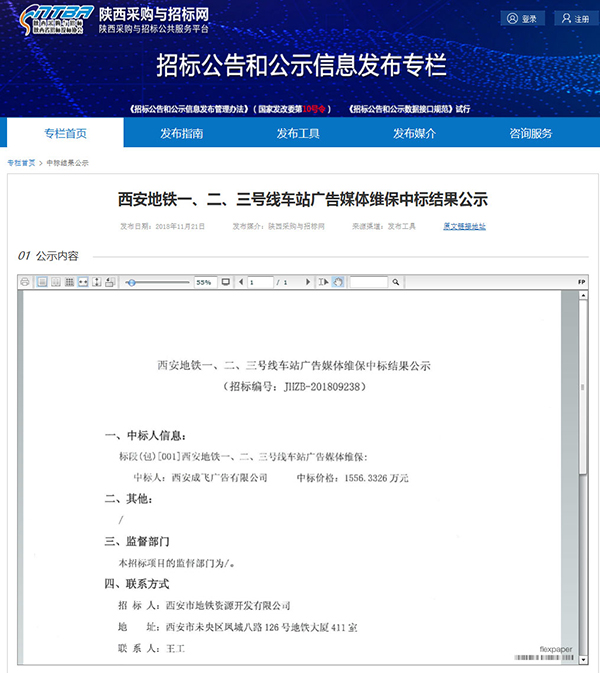This screenshot has height=673, width=600.
Task: Open the 发布媒介 tab
Action: [x=414, y=133]
